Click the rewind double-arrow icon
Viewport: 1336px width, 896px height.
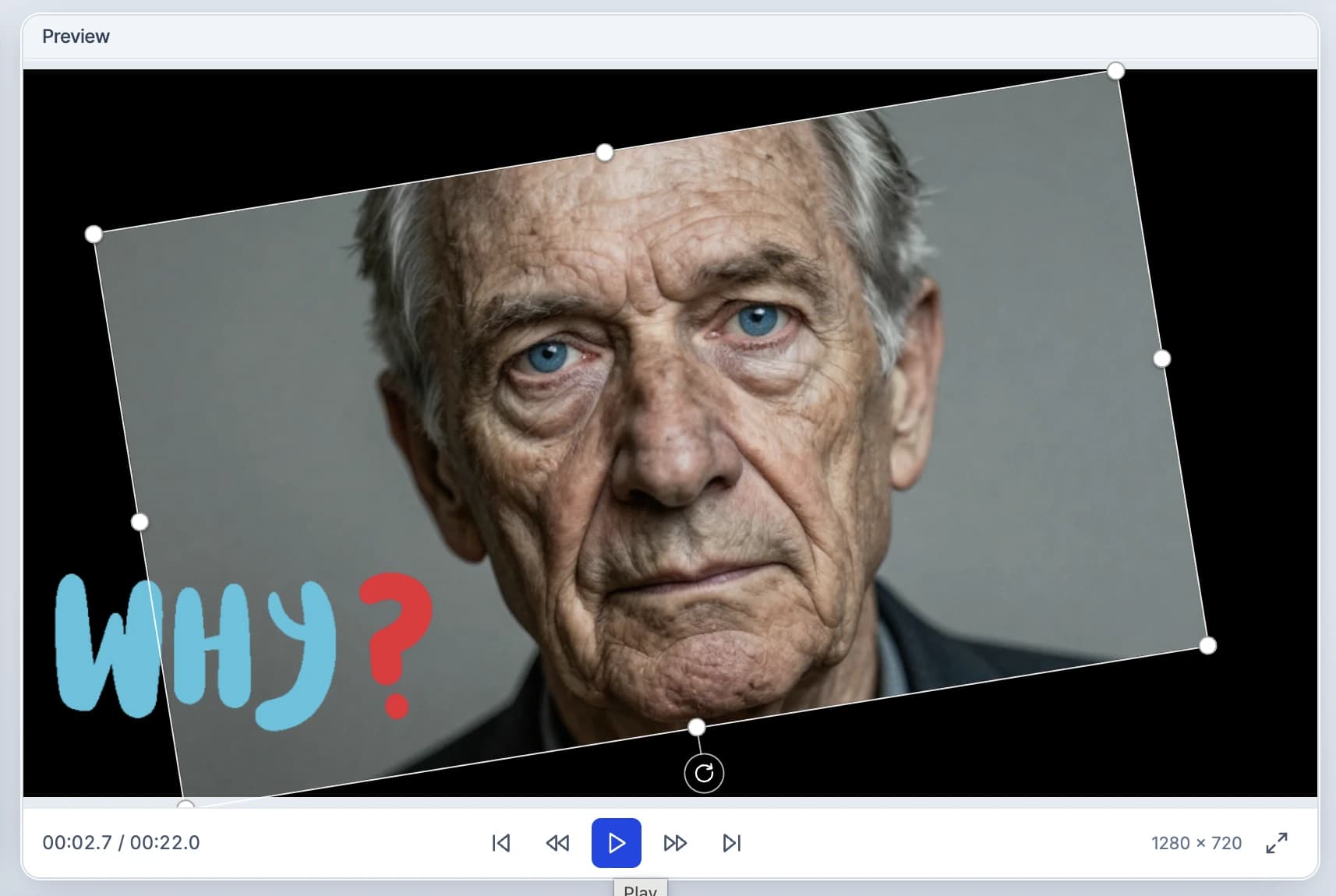(x=557, y=843)
